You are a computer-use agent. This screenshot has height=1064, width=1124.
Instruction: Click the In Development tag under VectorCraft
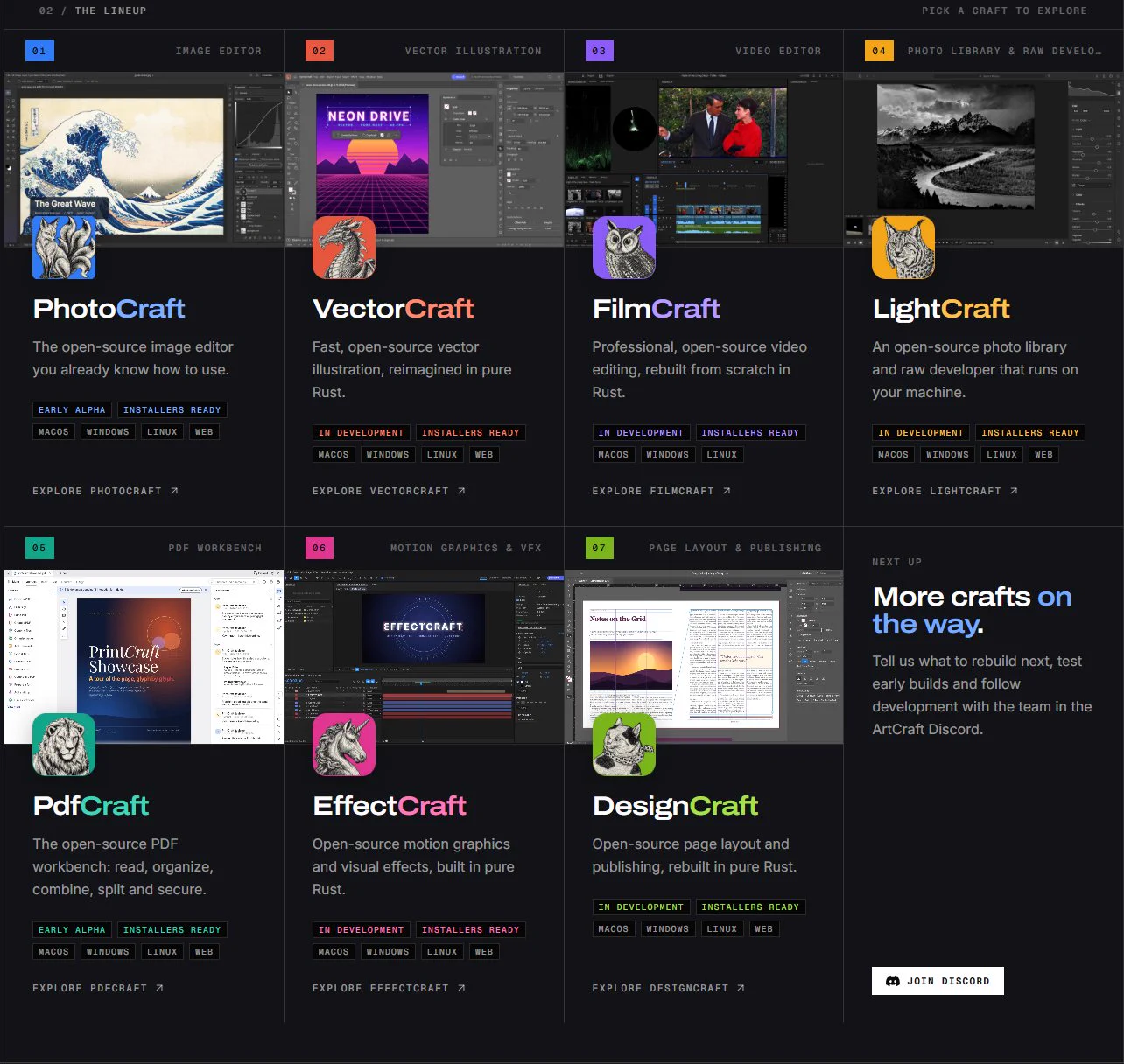[x=362, y=432]
